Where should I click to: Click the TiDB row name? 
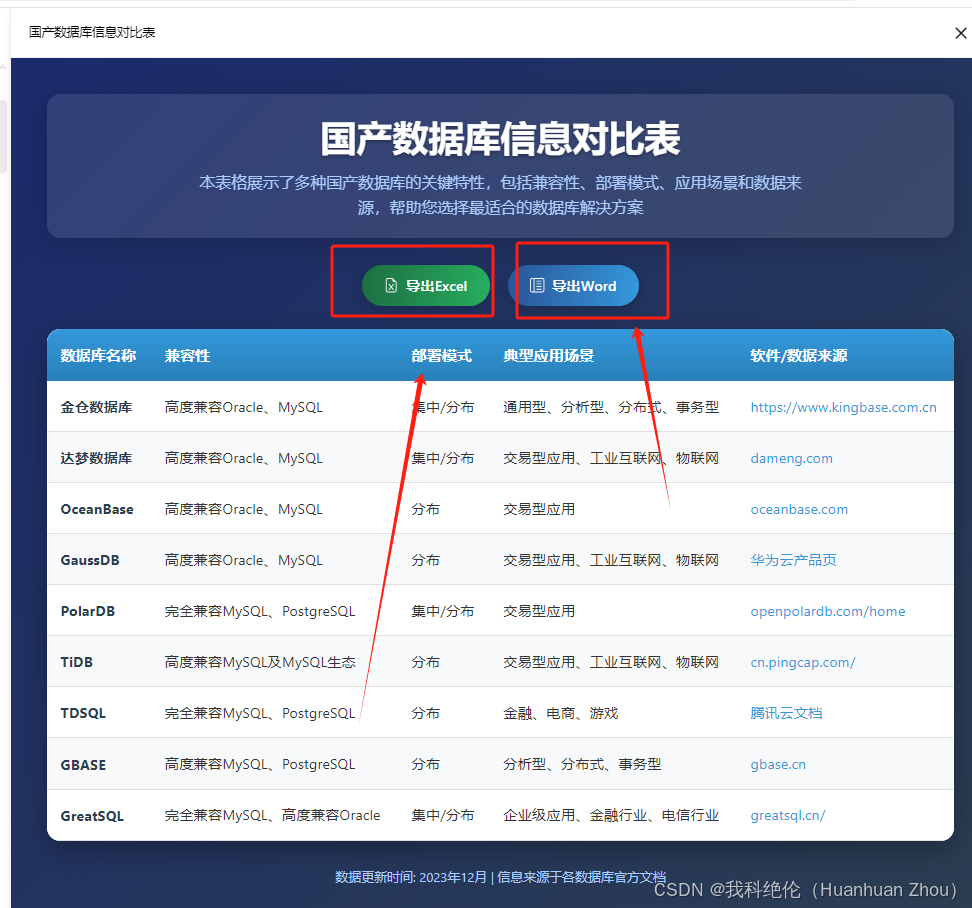[x=76, y=663]
